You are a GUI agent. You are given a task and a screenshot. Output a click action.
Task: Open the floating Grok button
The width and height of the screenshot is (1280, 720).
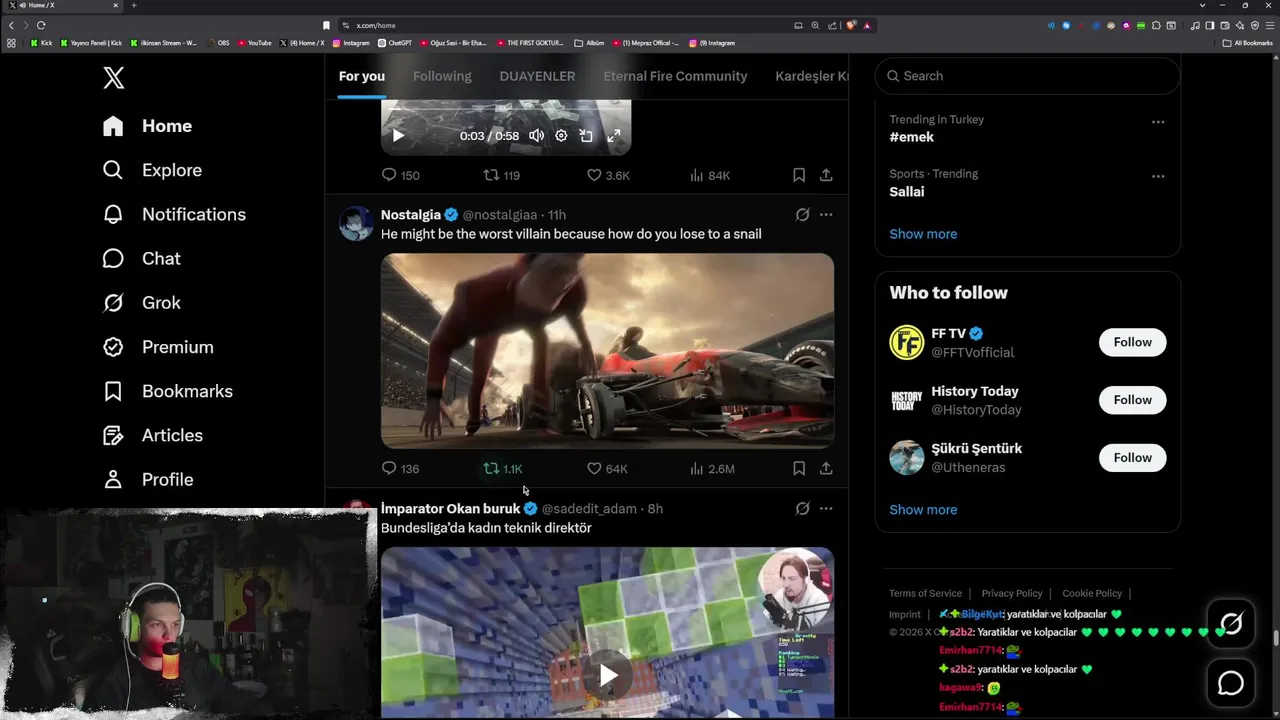point(1231,624)
